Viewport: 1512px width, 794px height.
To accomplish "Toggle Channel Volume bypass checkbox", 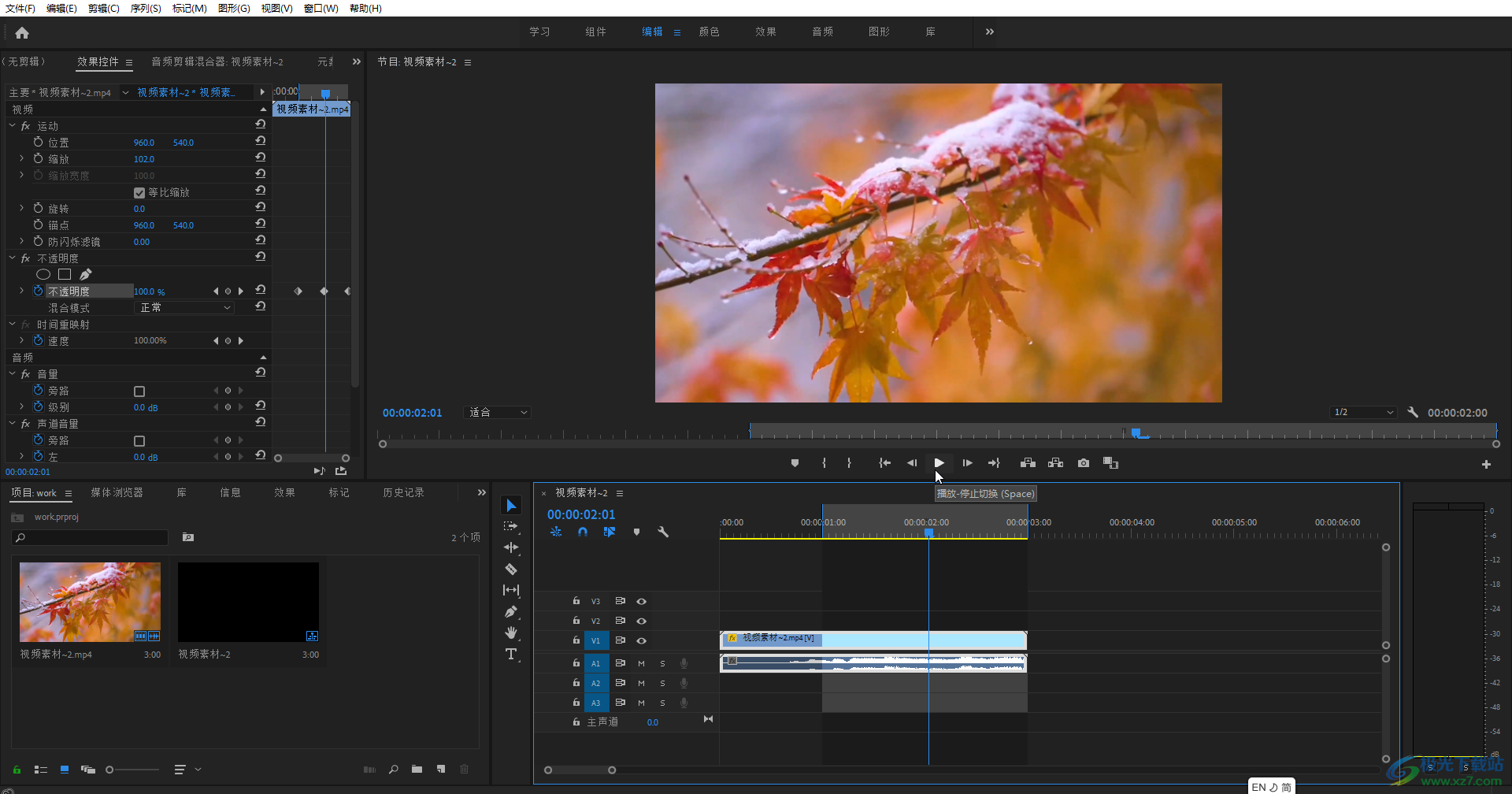I will 139,441.
